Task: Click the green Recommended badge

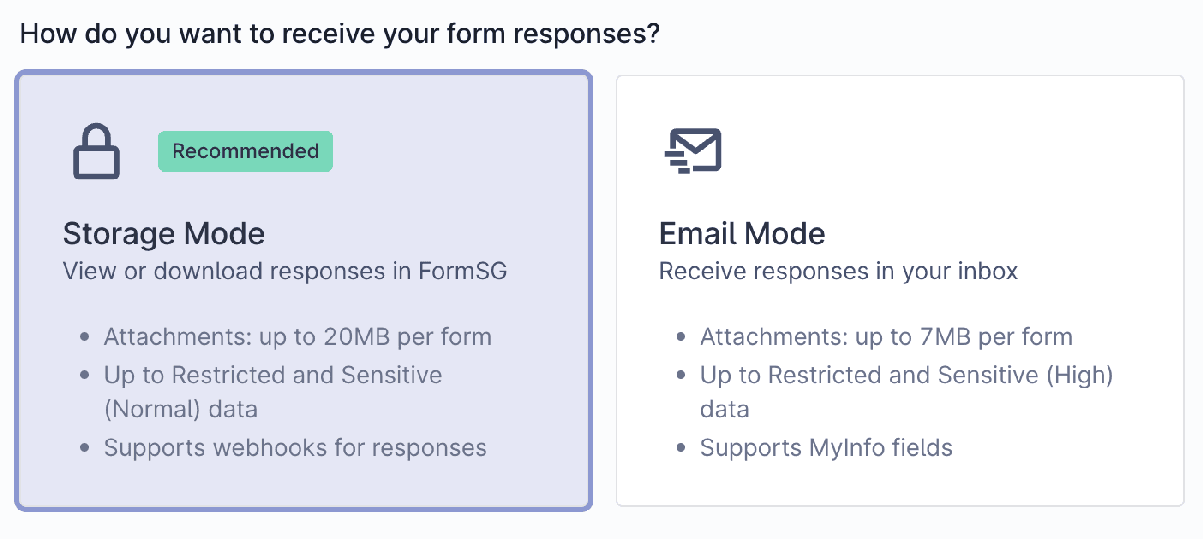Action: [245, 151]
